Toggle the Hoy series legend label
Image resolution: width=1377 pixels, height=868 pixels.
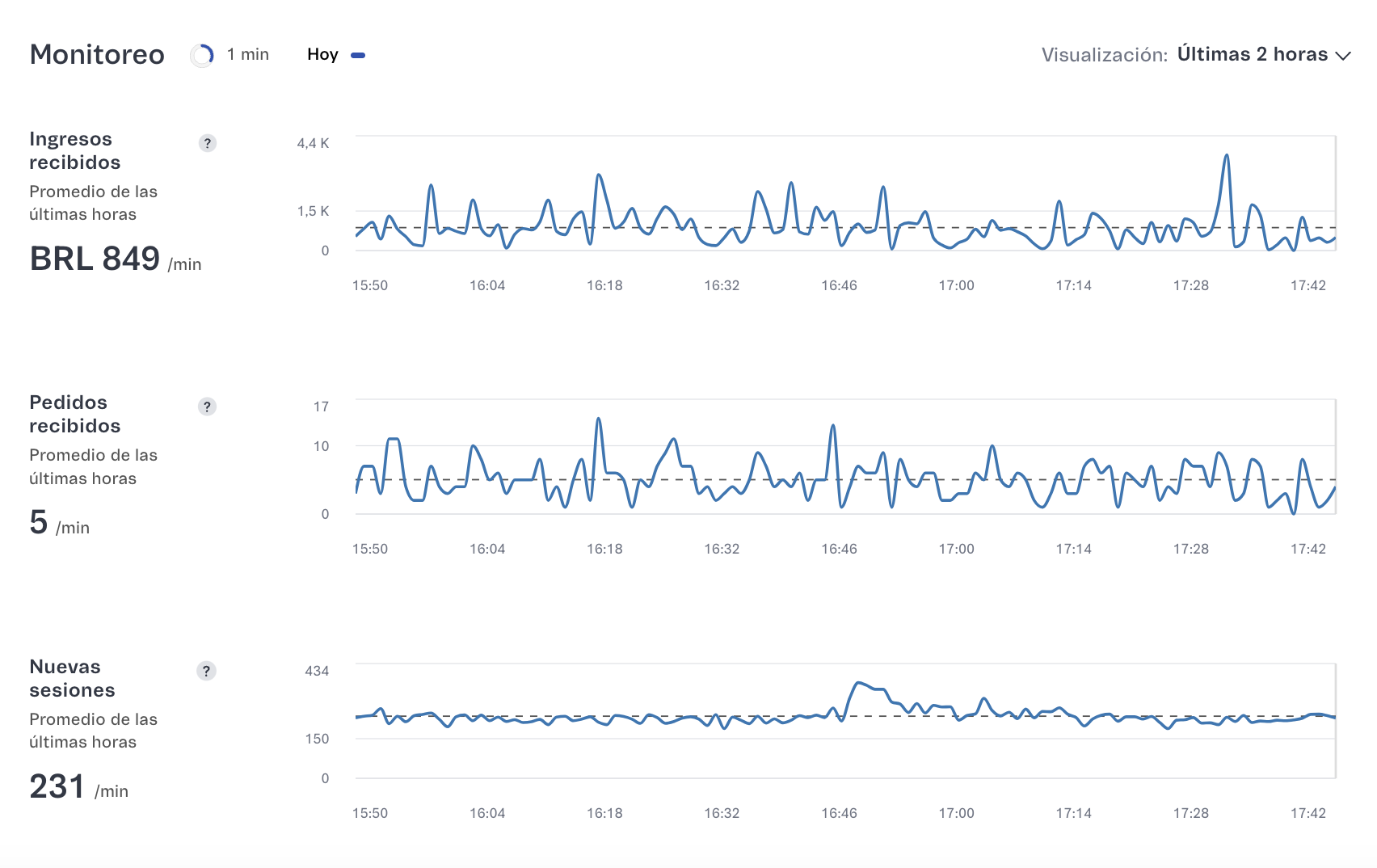click(322, 55)
